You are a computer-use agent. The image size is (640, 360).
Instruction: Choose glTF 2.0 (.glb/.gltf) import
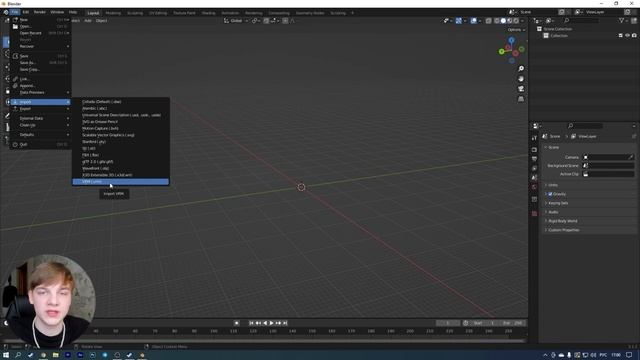120,162
